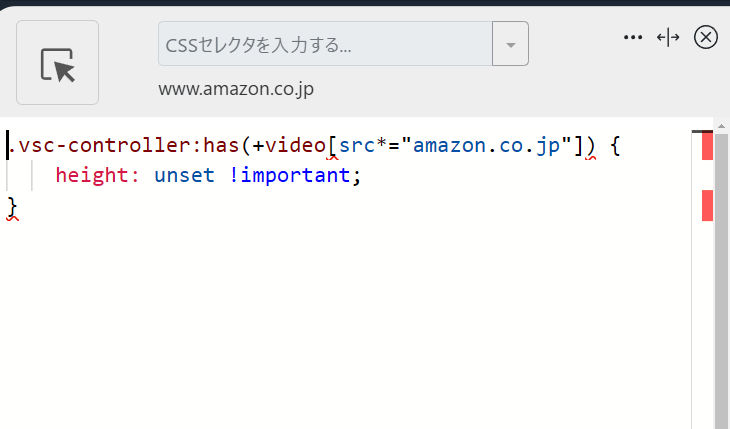Click the editor's vertical scrollbar thumb
730x429 pixels.
721,281
